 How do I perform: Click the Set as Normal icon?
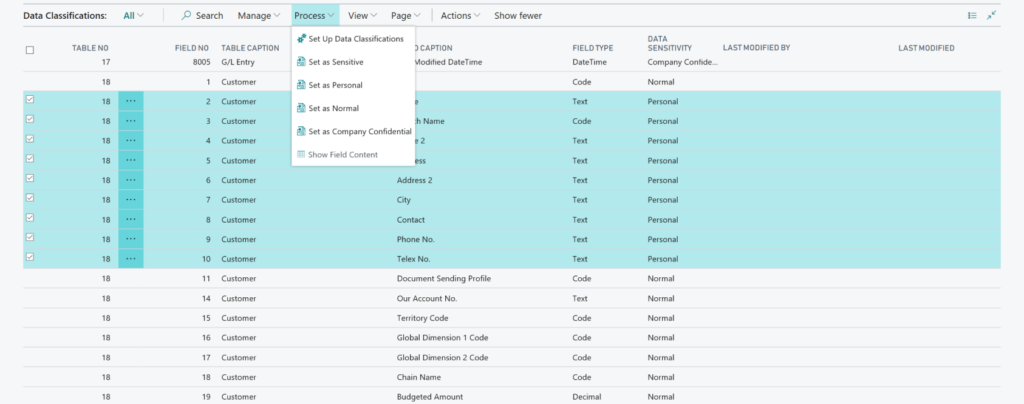[301, 108]
